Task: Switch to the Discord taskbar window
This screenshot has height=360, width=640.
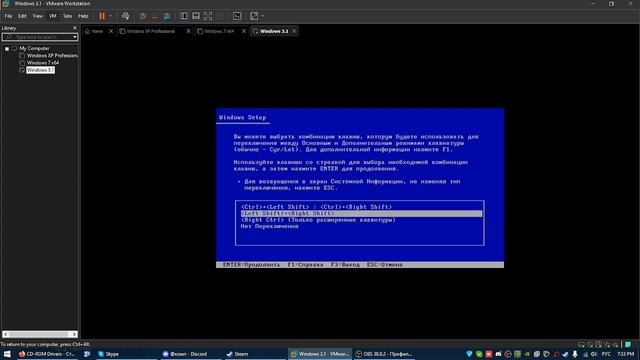Action: pos(191,354)
